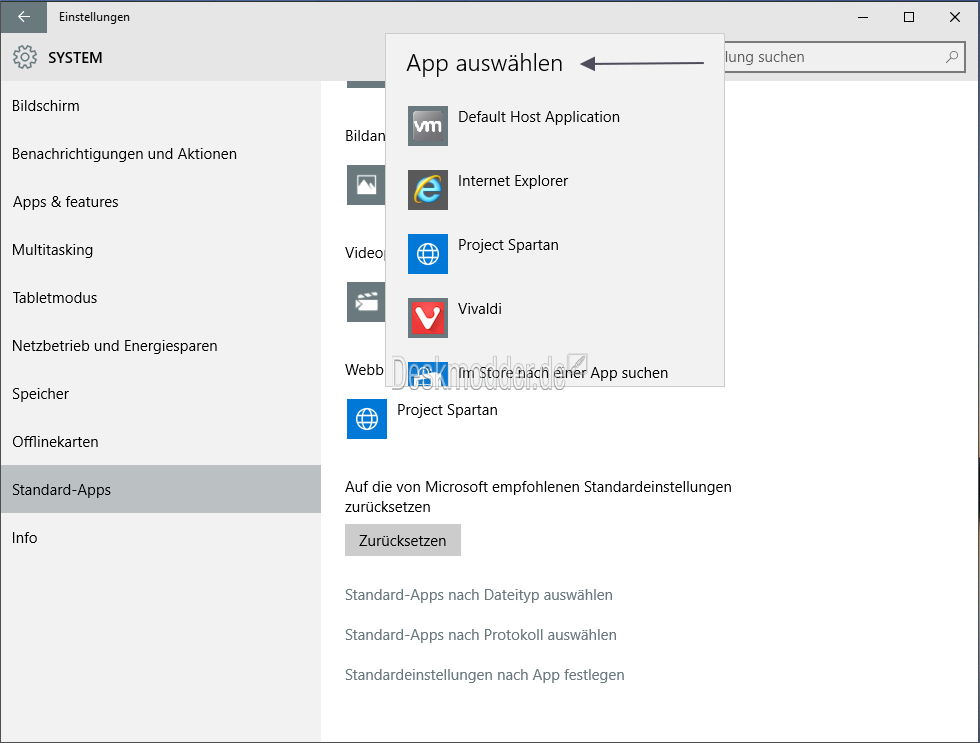The width and height of the screenshot is (980, 743).
Task: Maximize the Einstellungen window
Action: (909, 17)
